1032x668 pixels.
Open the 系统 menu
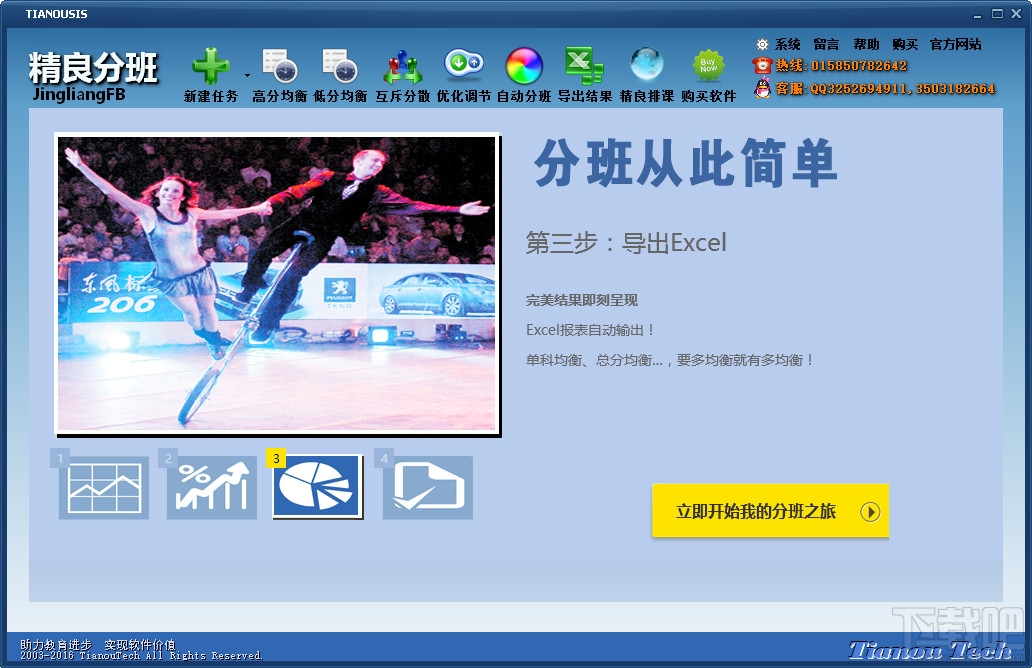coord(787,44)
